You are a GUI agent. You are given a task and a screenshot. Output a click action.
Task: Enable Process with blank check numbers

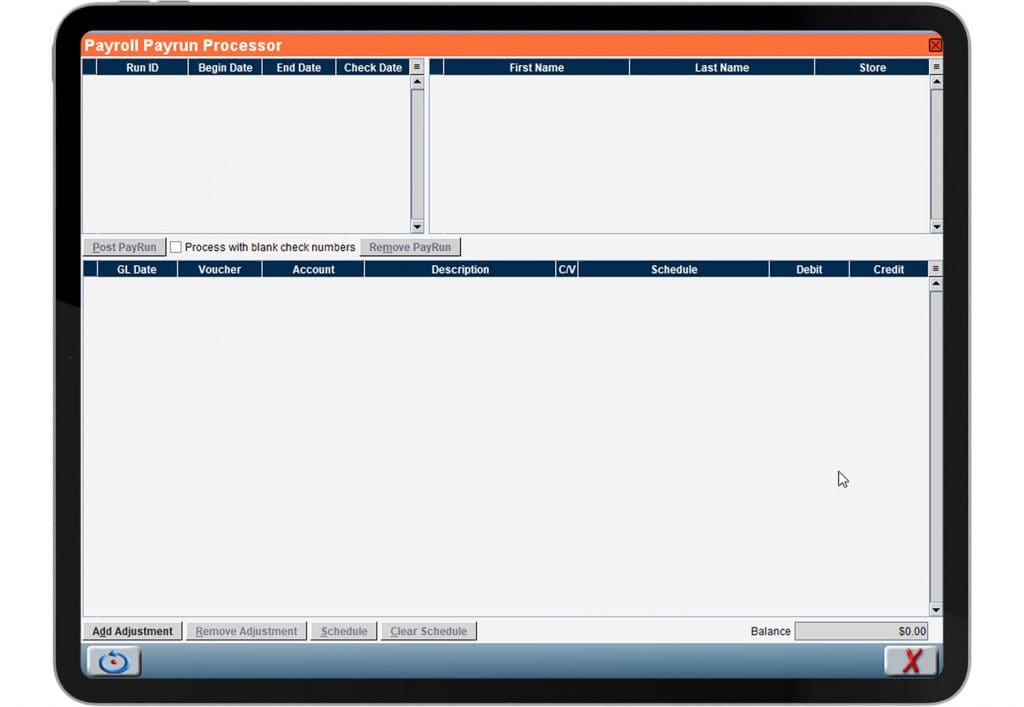(176, 246)
